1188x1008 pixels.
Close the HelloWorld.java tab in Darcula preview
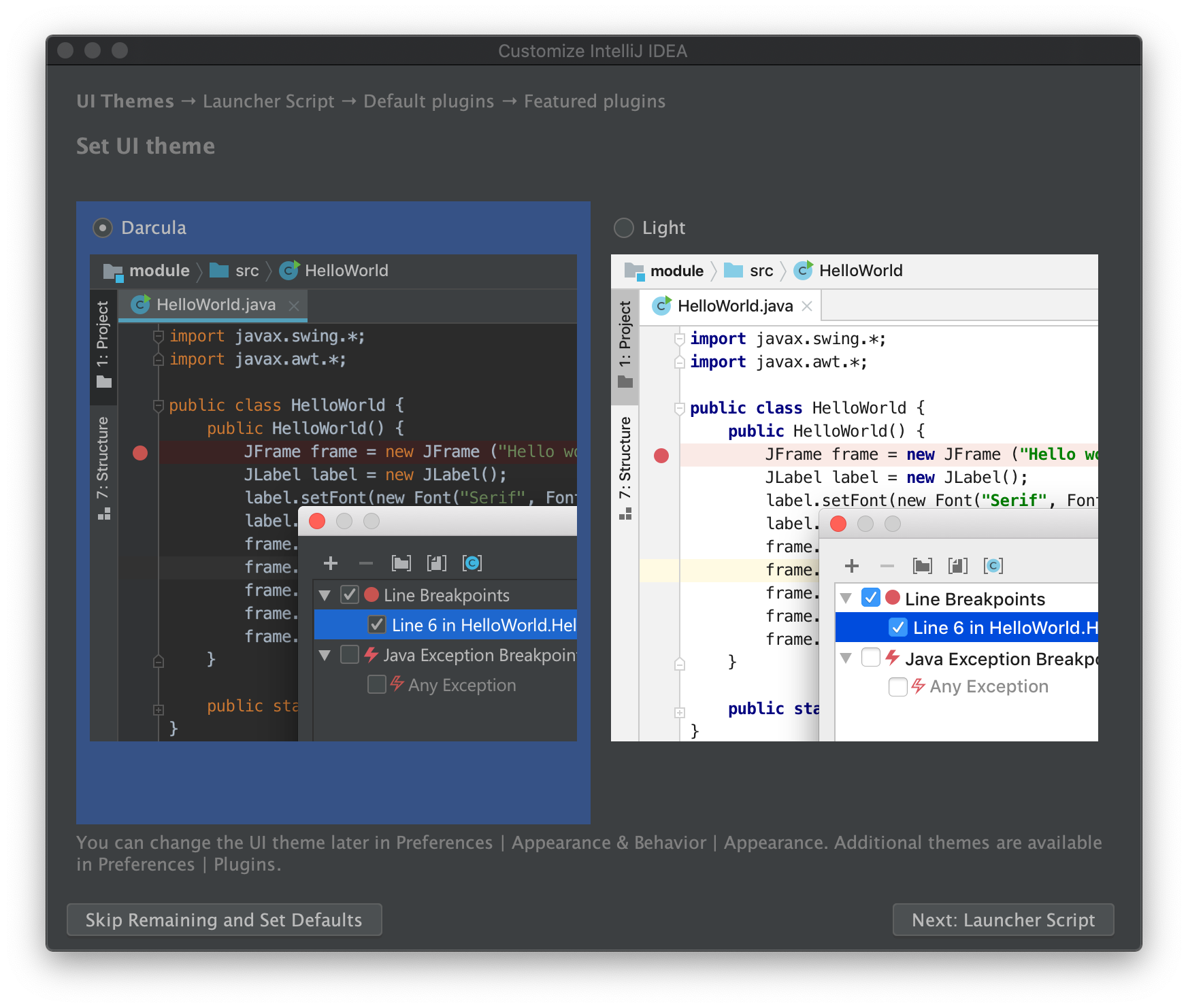(x=294, y=305)
